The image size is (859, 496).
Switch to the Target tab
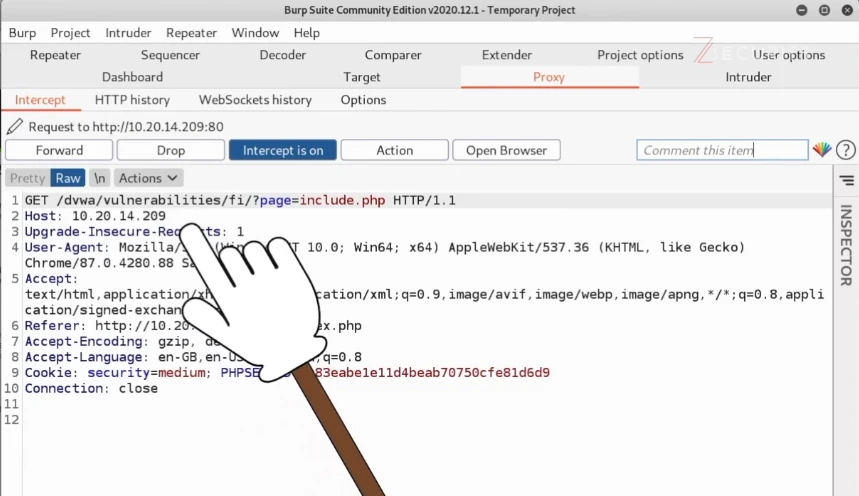click(x=362, y=77)
